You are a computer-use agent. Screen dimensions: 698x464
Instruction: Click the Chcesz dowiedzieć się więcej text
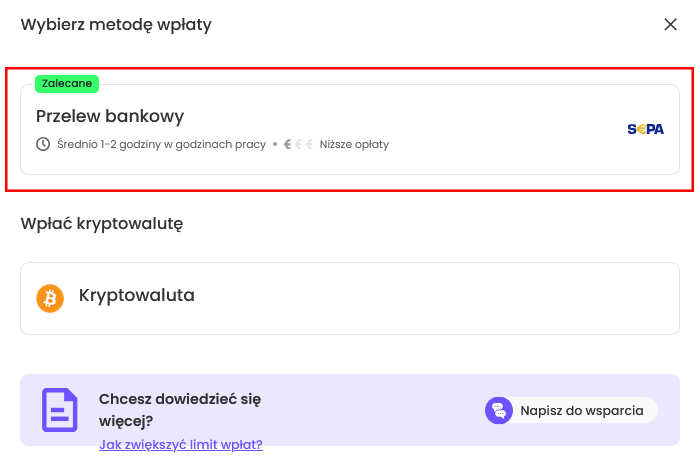[180, 410]
